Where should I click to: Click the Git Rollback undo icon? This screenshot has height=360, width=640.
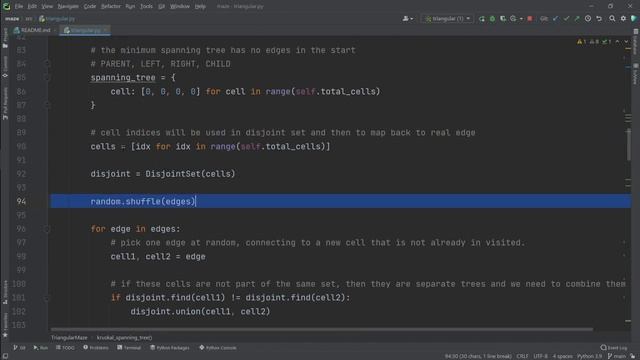click(599, 19)
